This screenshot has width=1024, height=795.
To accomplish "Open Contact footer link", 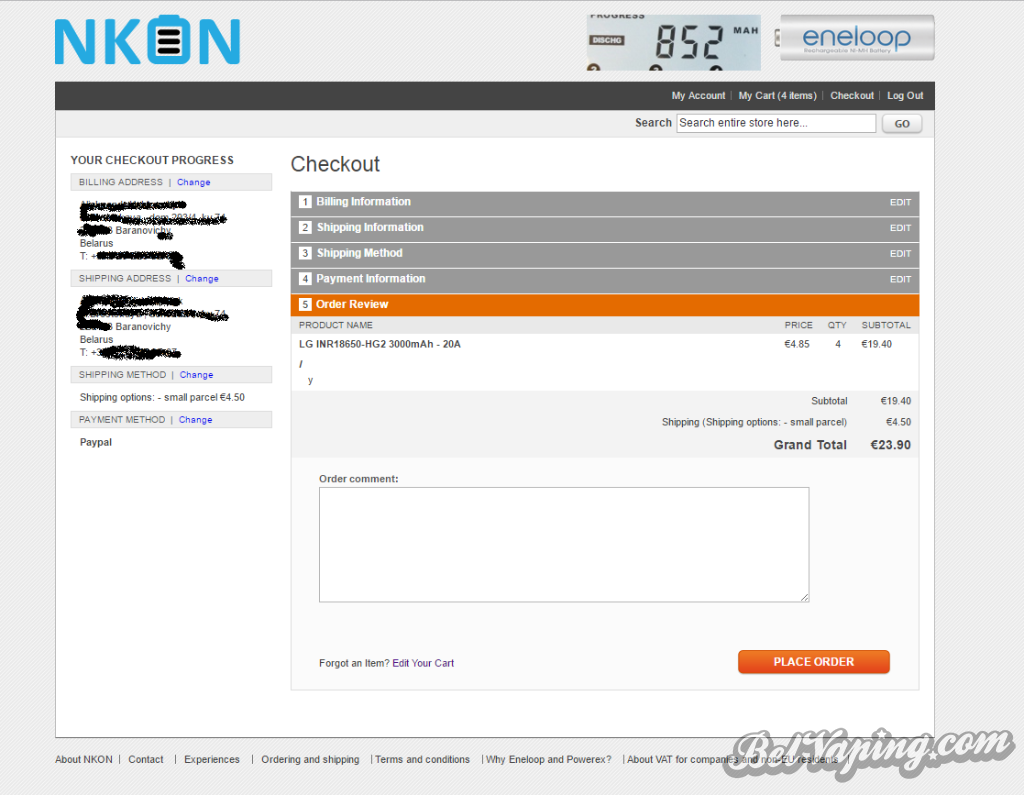I will pyautogui.click(x=146, y=760).
